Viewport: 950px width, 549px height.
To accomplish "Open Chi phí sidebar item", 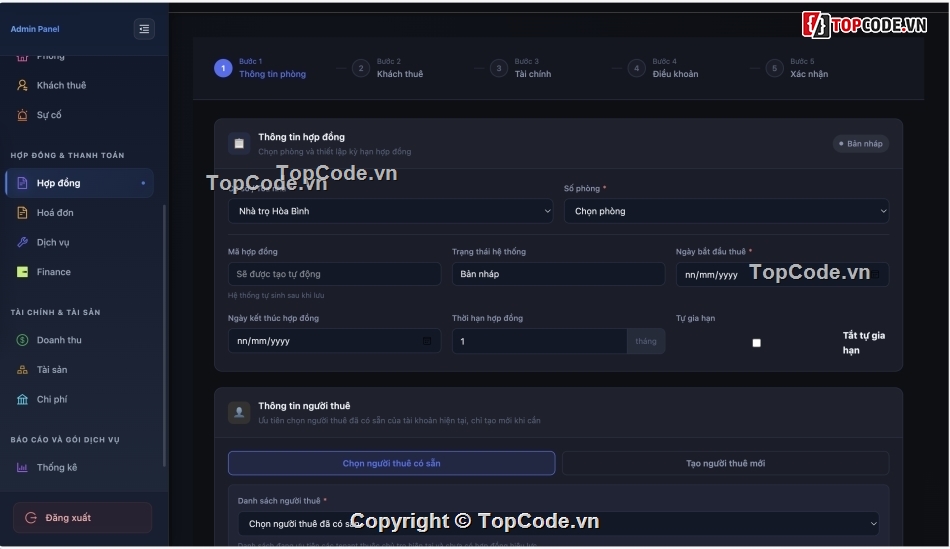I will point(79,399).
